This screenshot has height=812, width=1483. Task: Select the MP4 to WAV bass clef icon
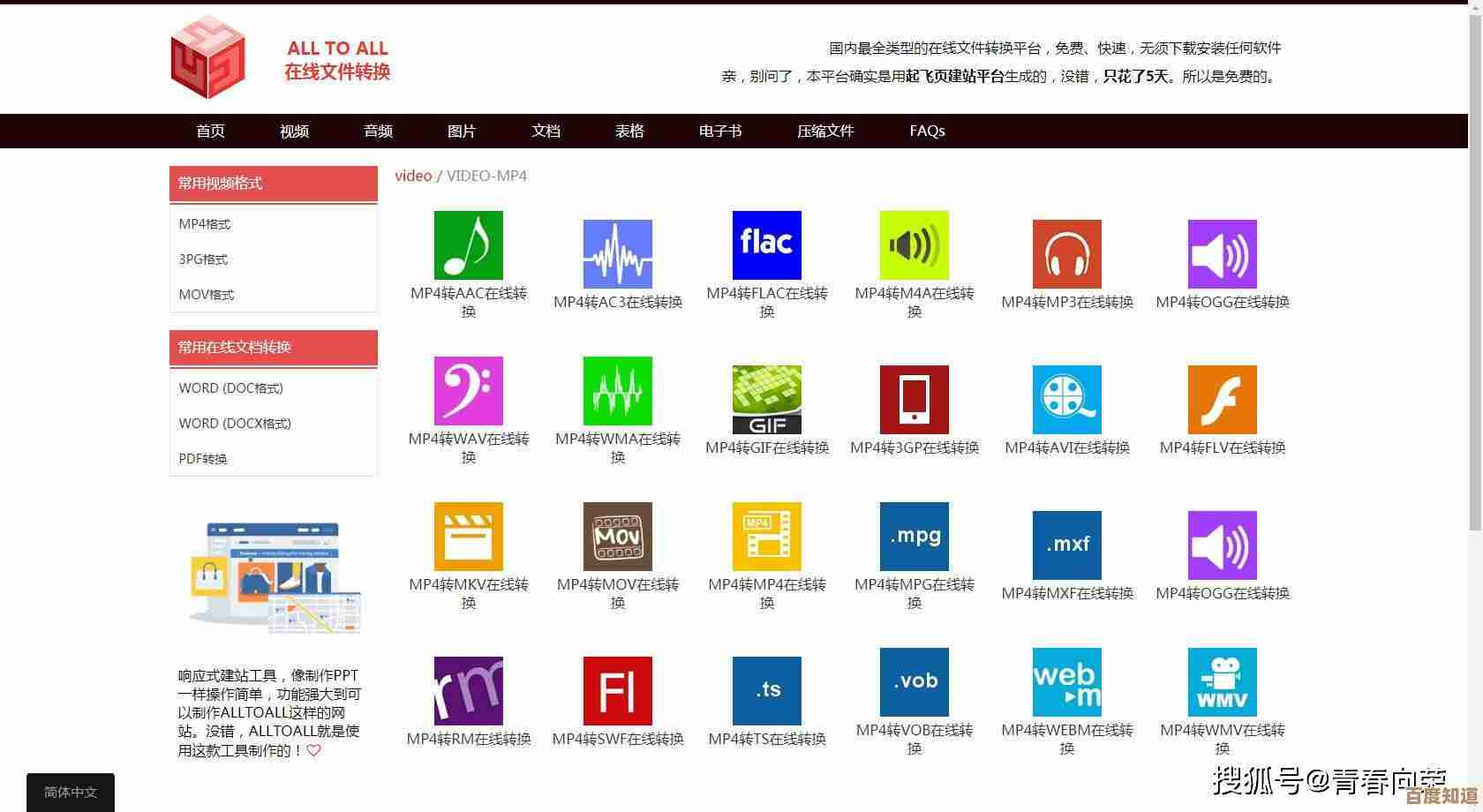pyautogui.click(x=468, y=391)
